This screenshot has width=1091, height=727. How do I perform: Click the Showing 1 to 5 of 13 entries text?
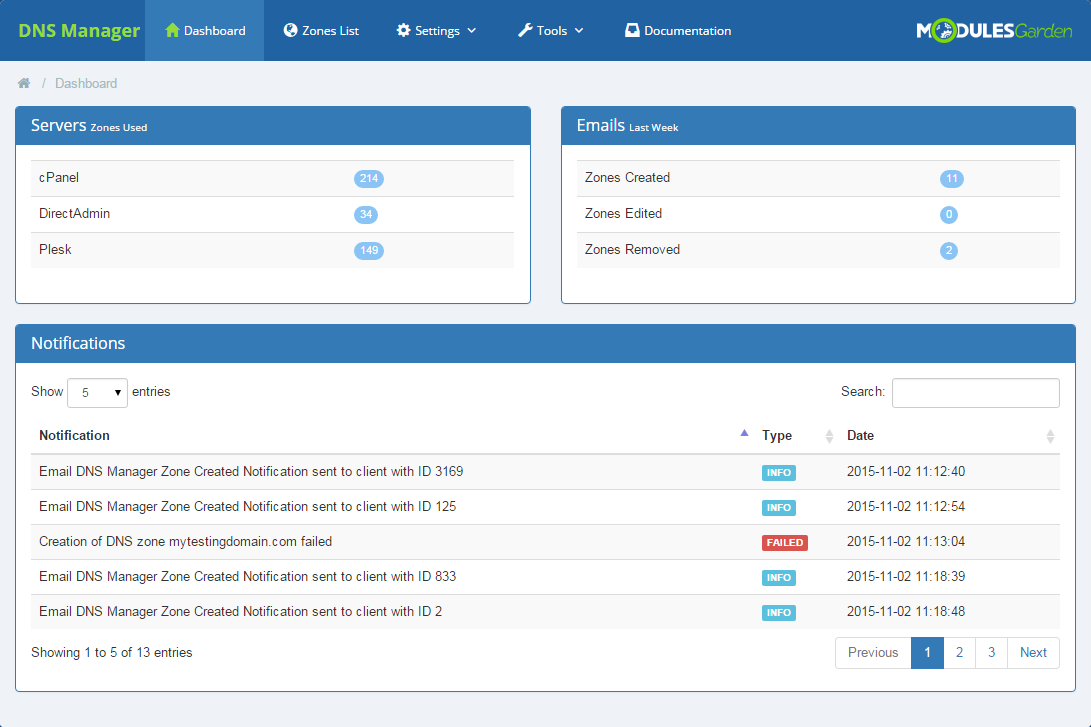111,653
